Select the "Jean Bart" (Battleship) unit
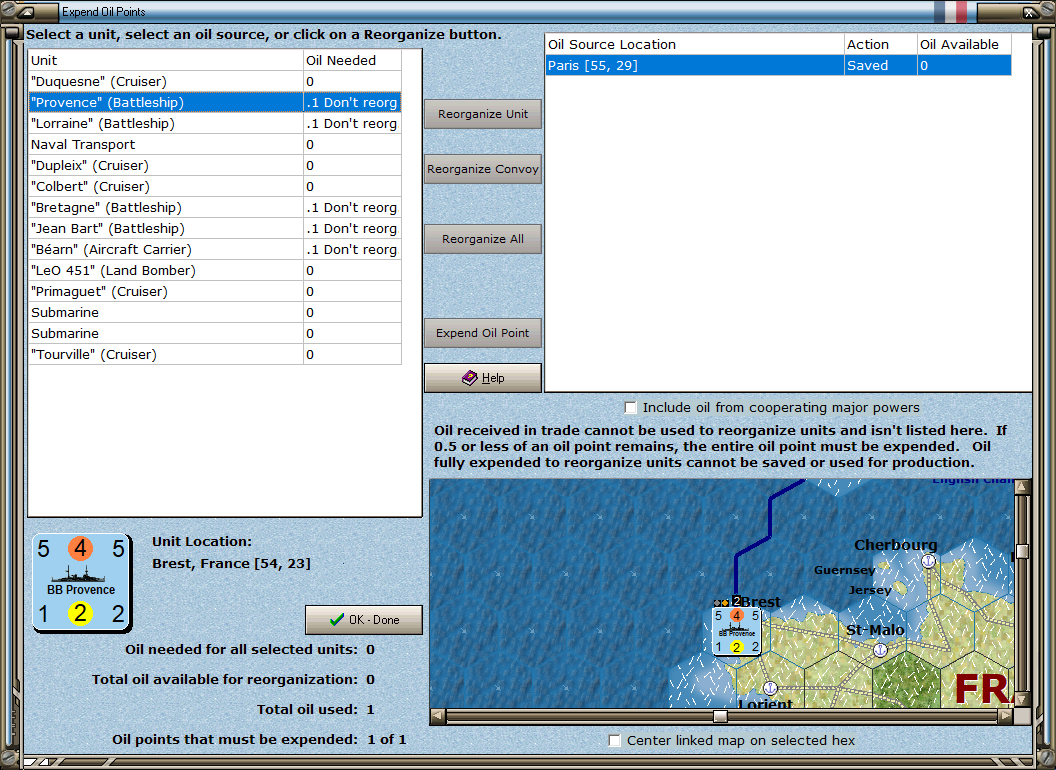The height and width of the screenshot is (770, 1056). [215, 228]
